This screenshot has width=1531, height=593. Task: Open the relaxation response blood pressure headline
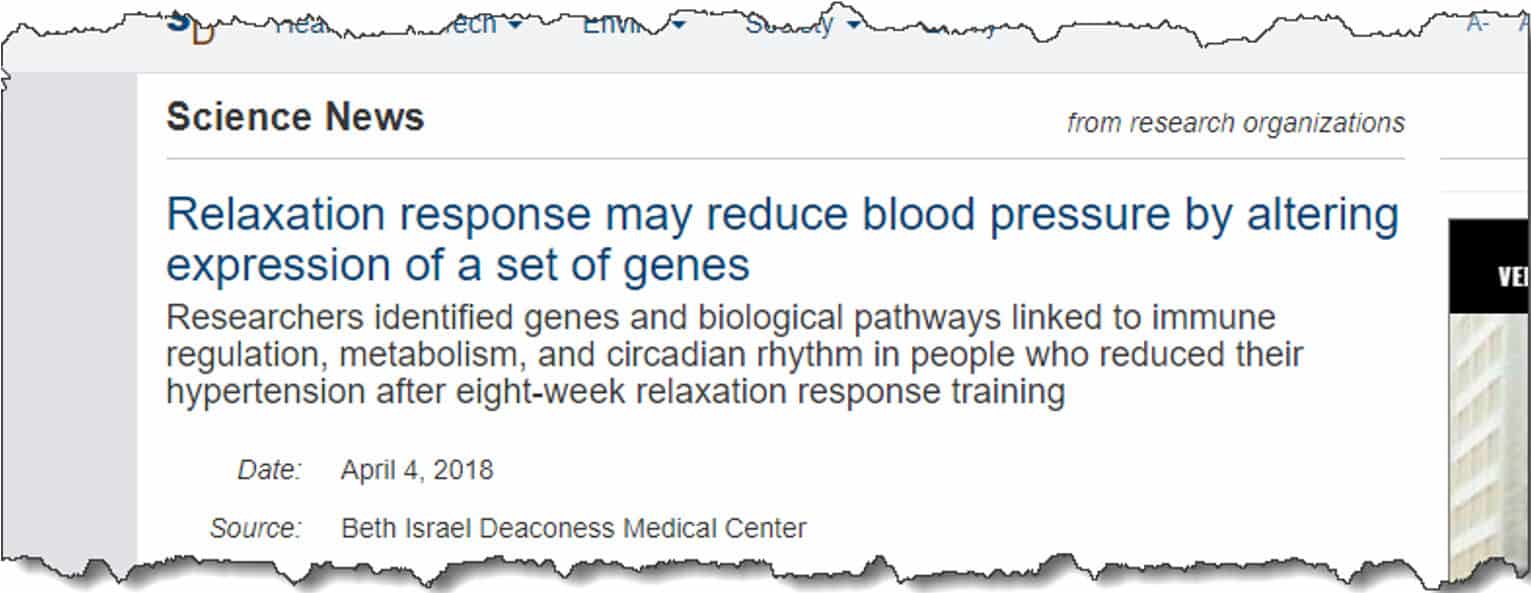click(782, 240)
